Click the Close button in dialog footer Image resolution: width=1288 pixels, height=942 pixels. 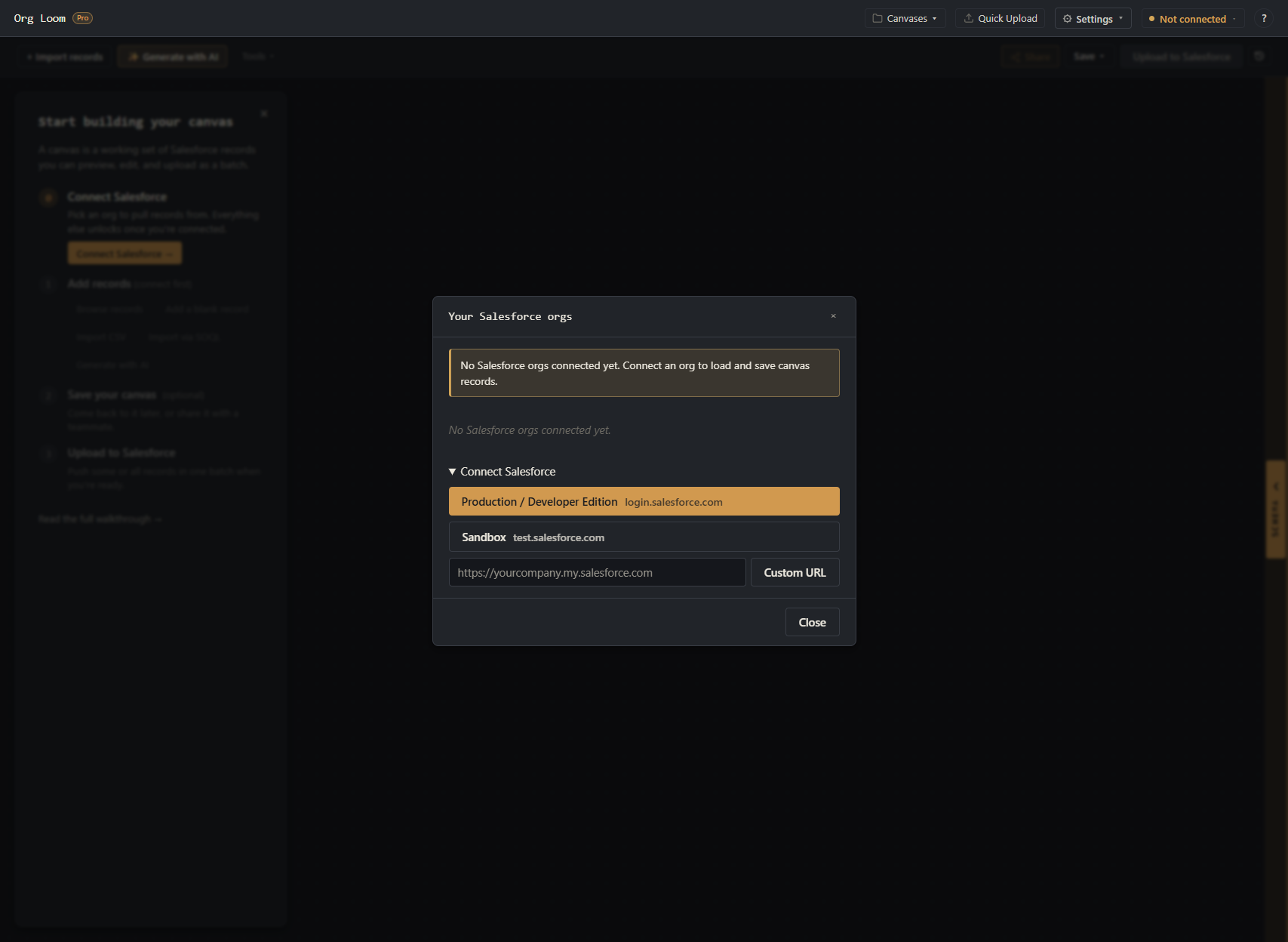812,622
